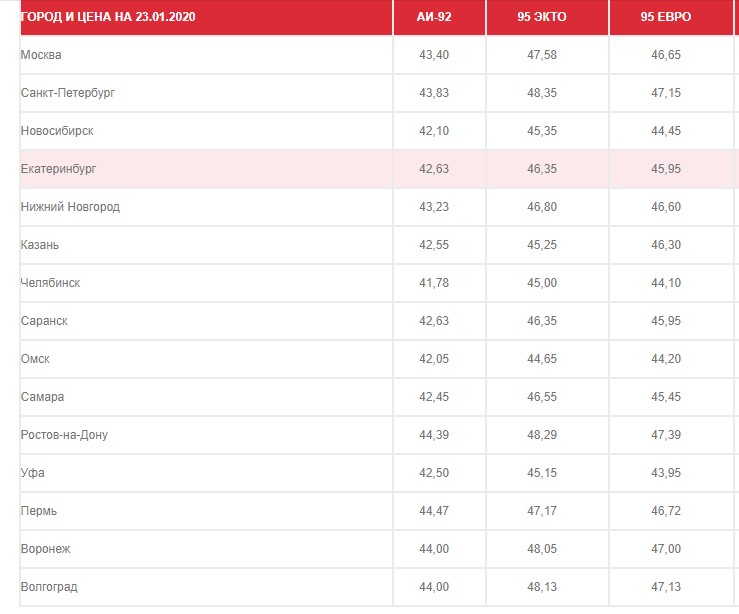The width and height of the screenshot is (739, 614).
Task: Click the 95 ЕВРО column header
Action: [x=671, y=17]
